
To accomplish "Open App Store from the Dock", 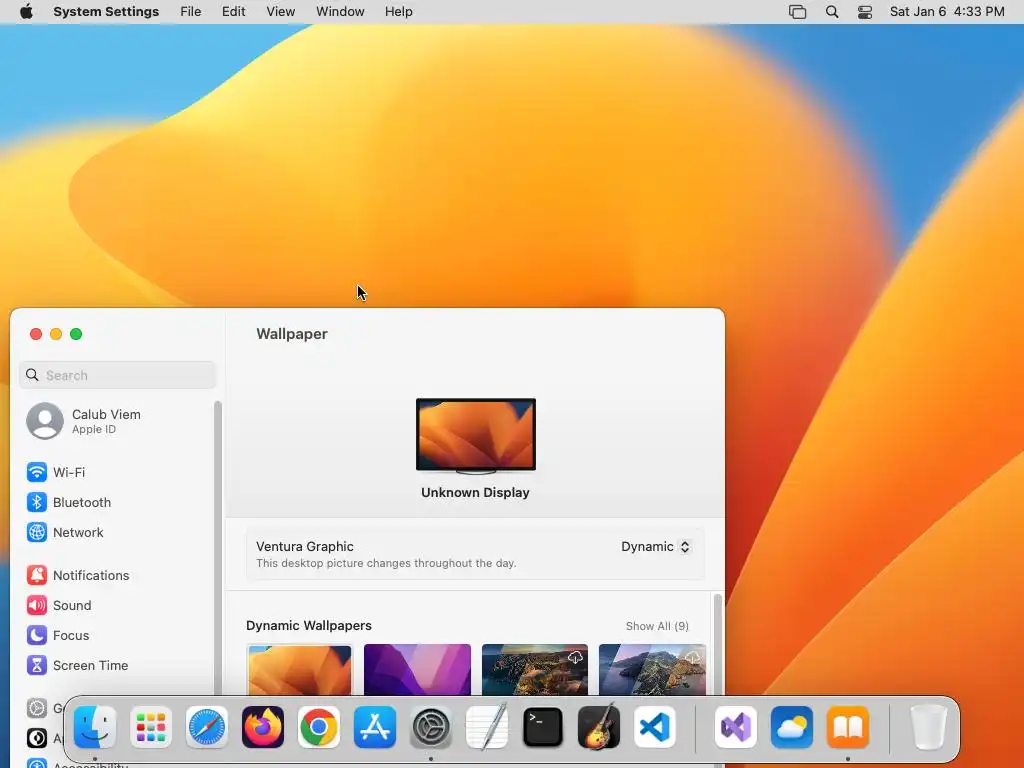I will point(375,727).
